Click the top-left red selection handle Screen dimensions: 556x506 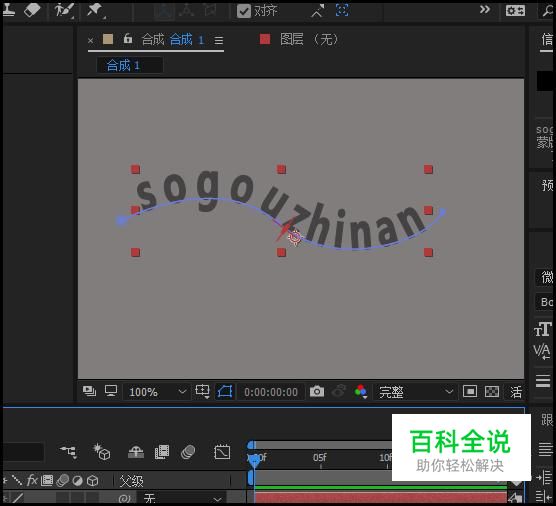pos(135,169)
